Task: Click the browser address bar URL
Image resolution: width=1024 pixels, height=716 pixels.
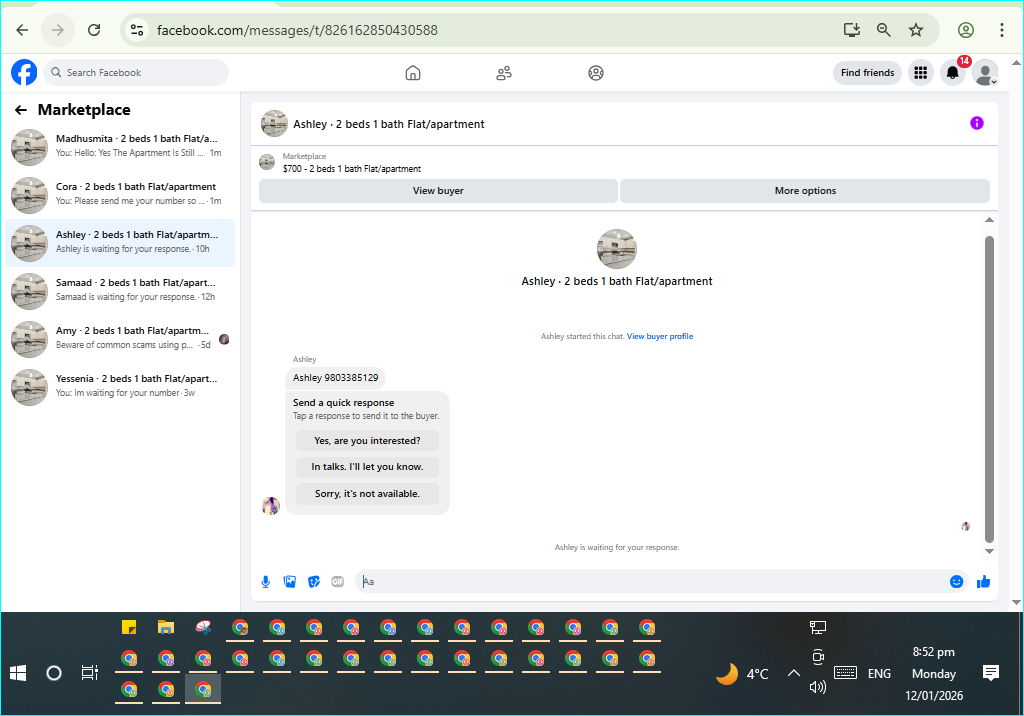Action: tap(297, 30)
